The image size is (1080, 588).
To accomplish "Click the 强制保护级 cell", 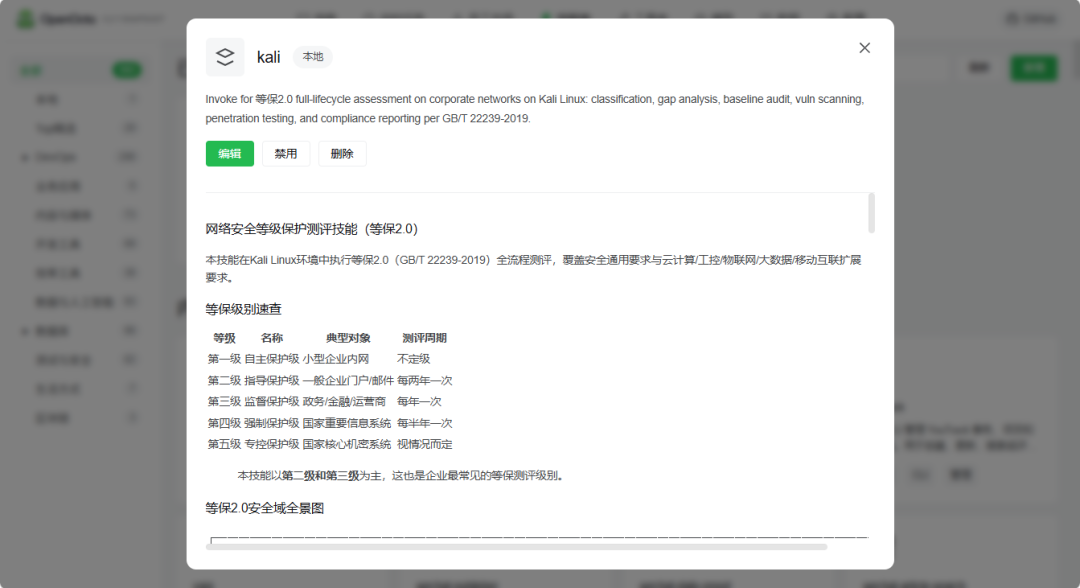I will (272, 423).
